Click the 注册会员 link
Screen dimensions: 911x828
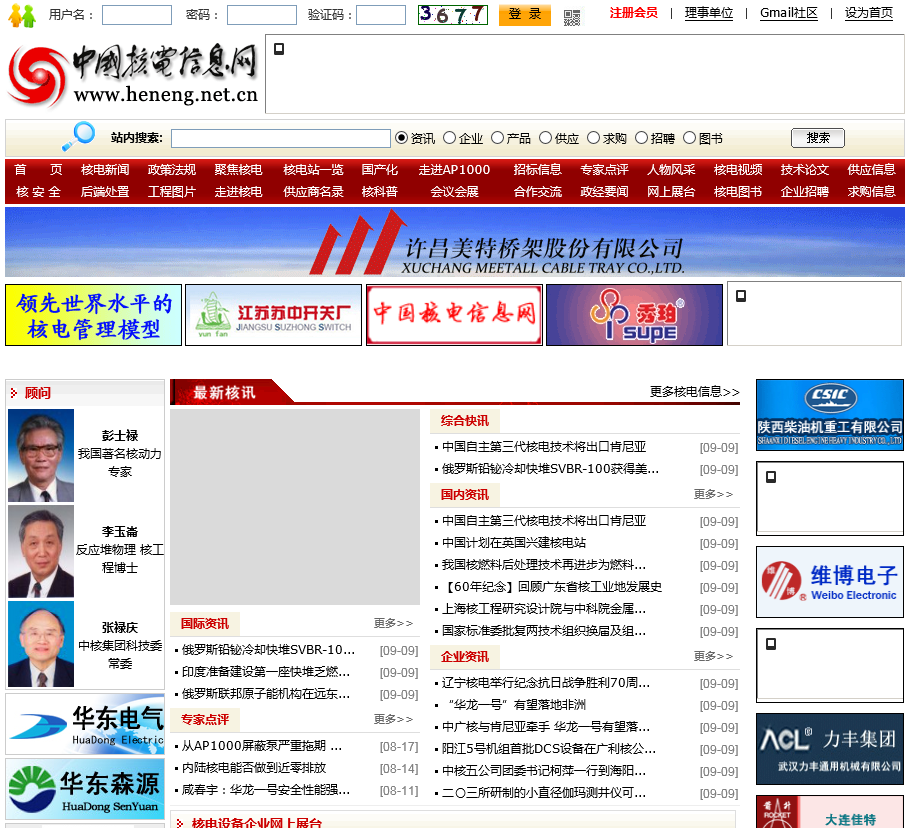click(633, 13)
